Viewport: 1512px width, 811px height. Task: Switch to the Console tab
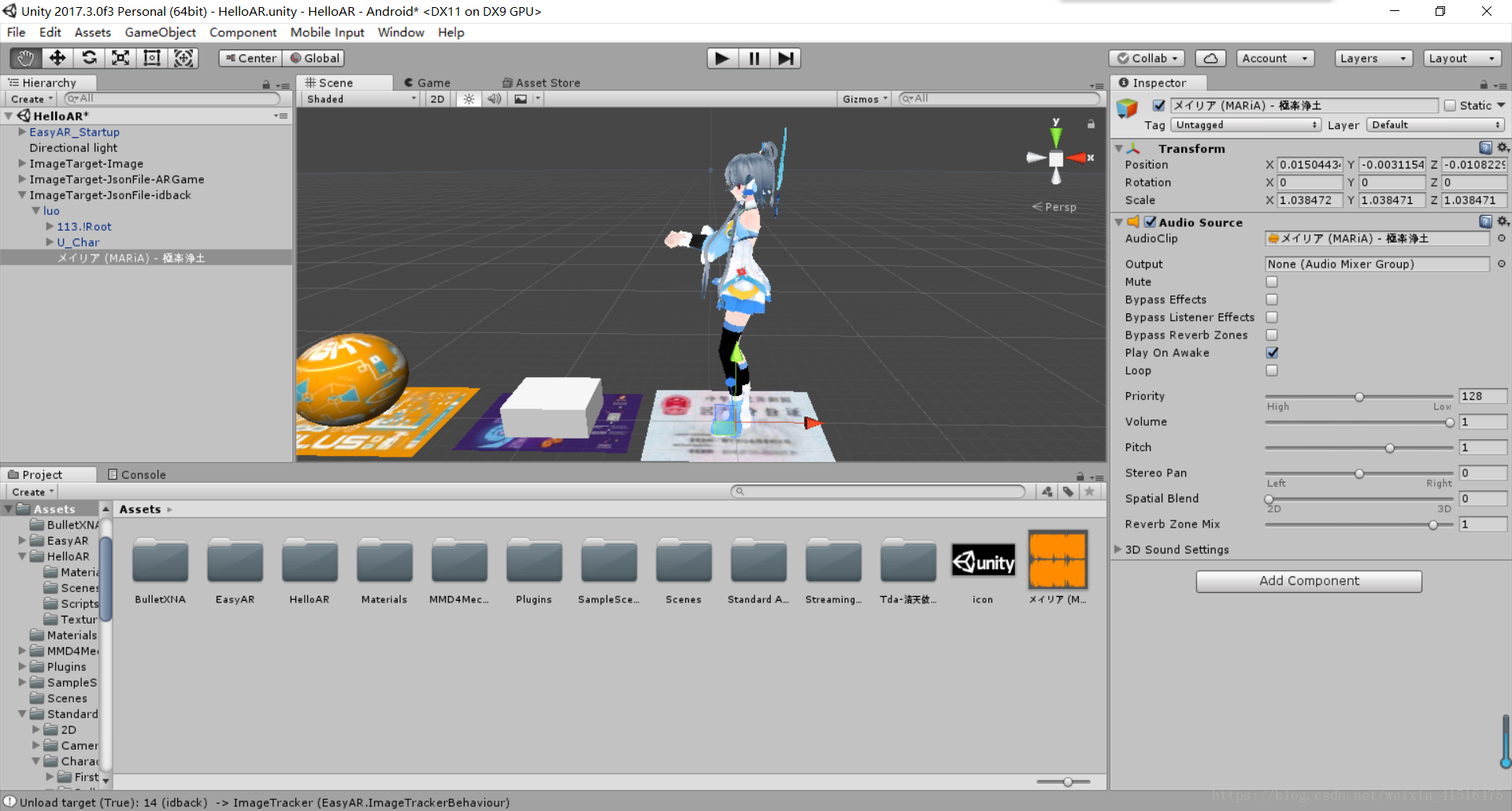[137, 475]
